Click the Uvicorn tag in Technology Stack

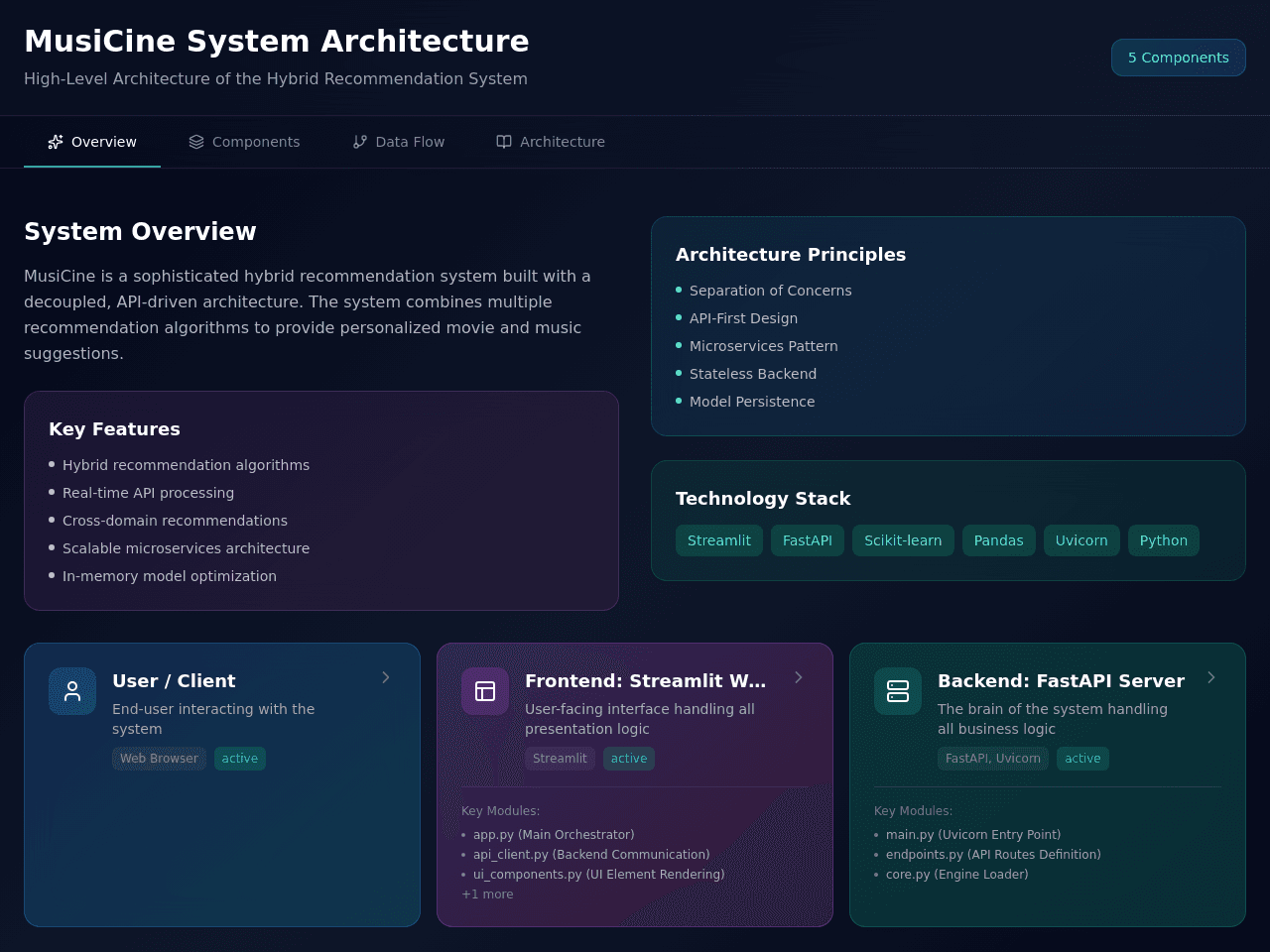[x=1081, y=540]
